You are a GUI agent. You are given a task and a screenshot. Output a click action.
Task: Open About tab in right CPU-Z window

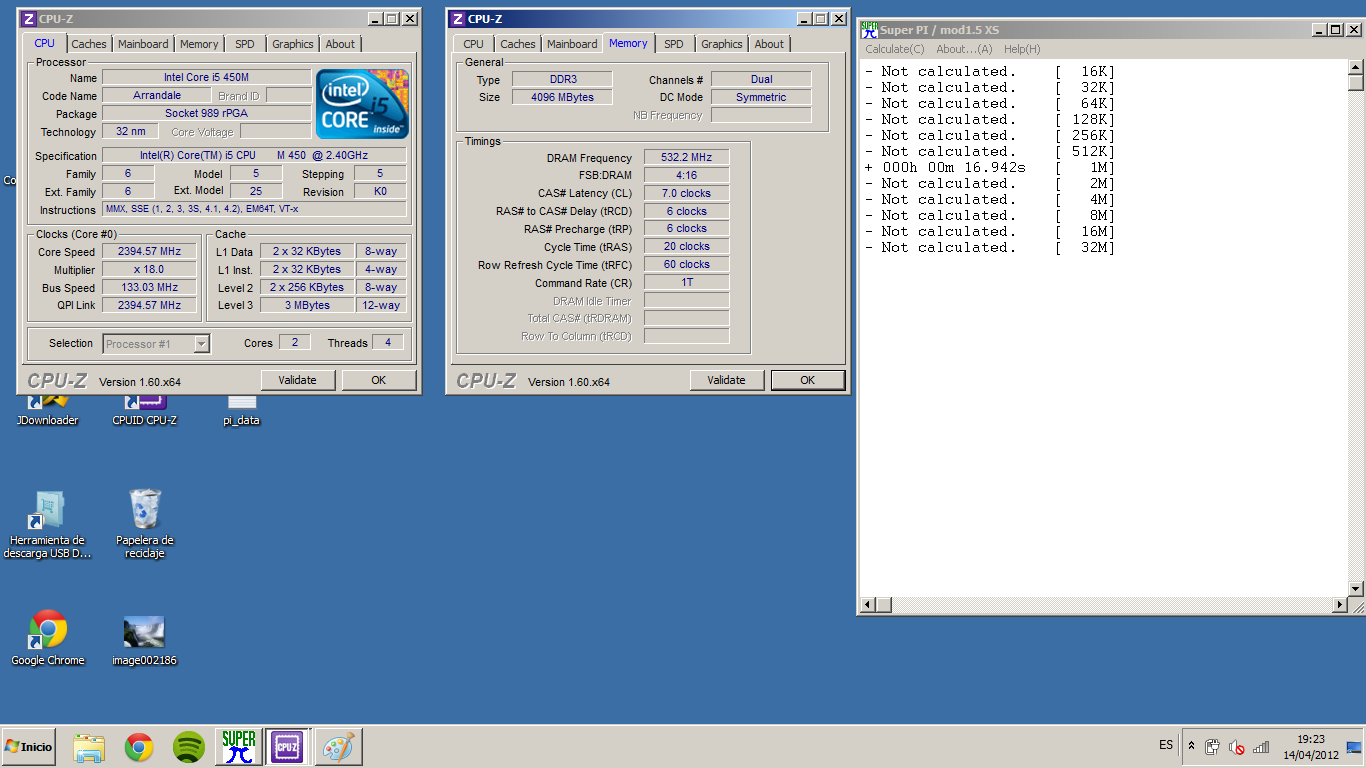coord(769,44)
